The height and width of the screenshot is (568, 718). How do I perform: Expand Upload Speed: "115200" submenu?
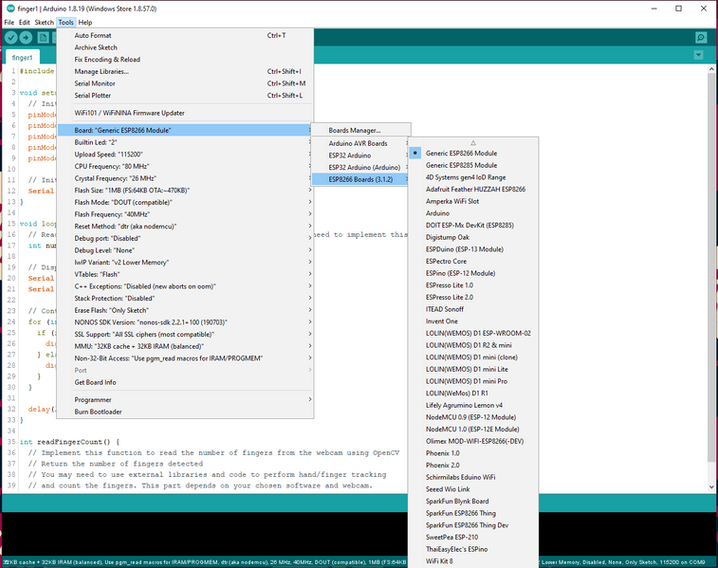click(x=185, y=154)
